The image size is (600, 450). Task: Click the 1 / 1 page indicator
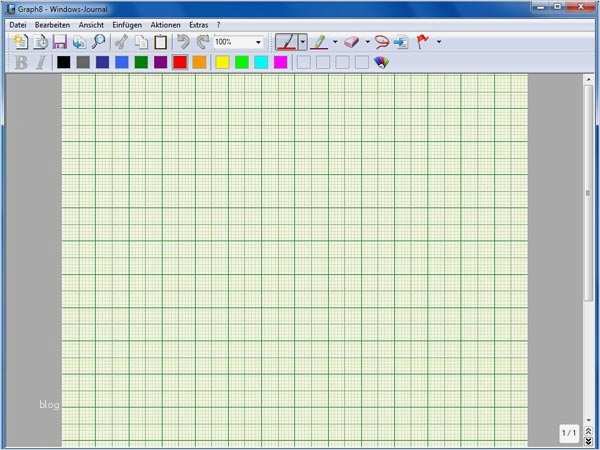tap(569, 433)
